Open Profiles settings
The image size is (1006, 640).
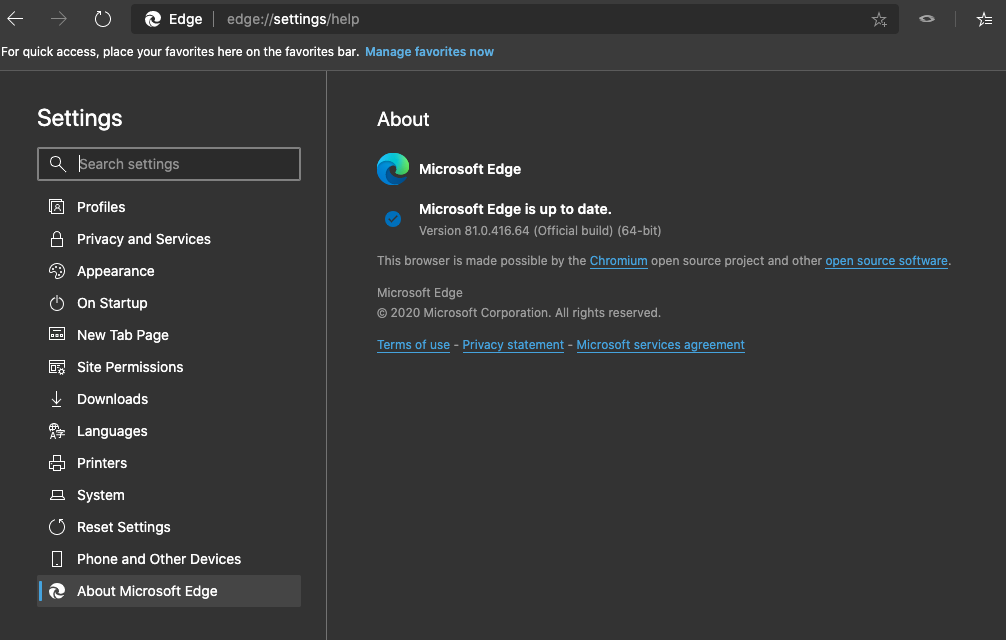click(x=169, y=206)
